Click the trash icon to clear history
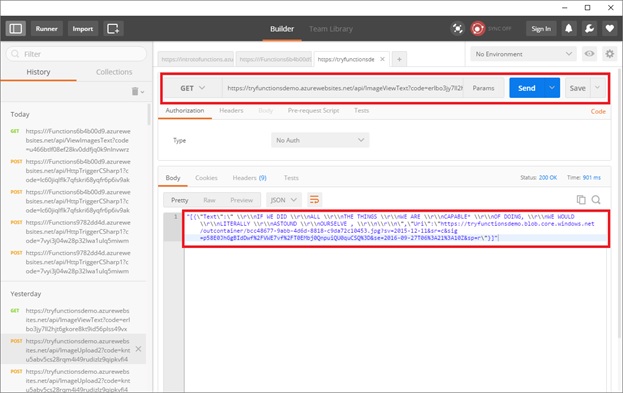 [135, 91]
